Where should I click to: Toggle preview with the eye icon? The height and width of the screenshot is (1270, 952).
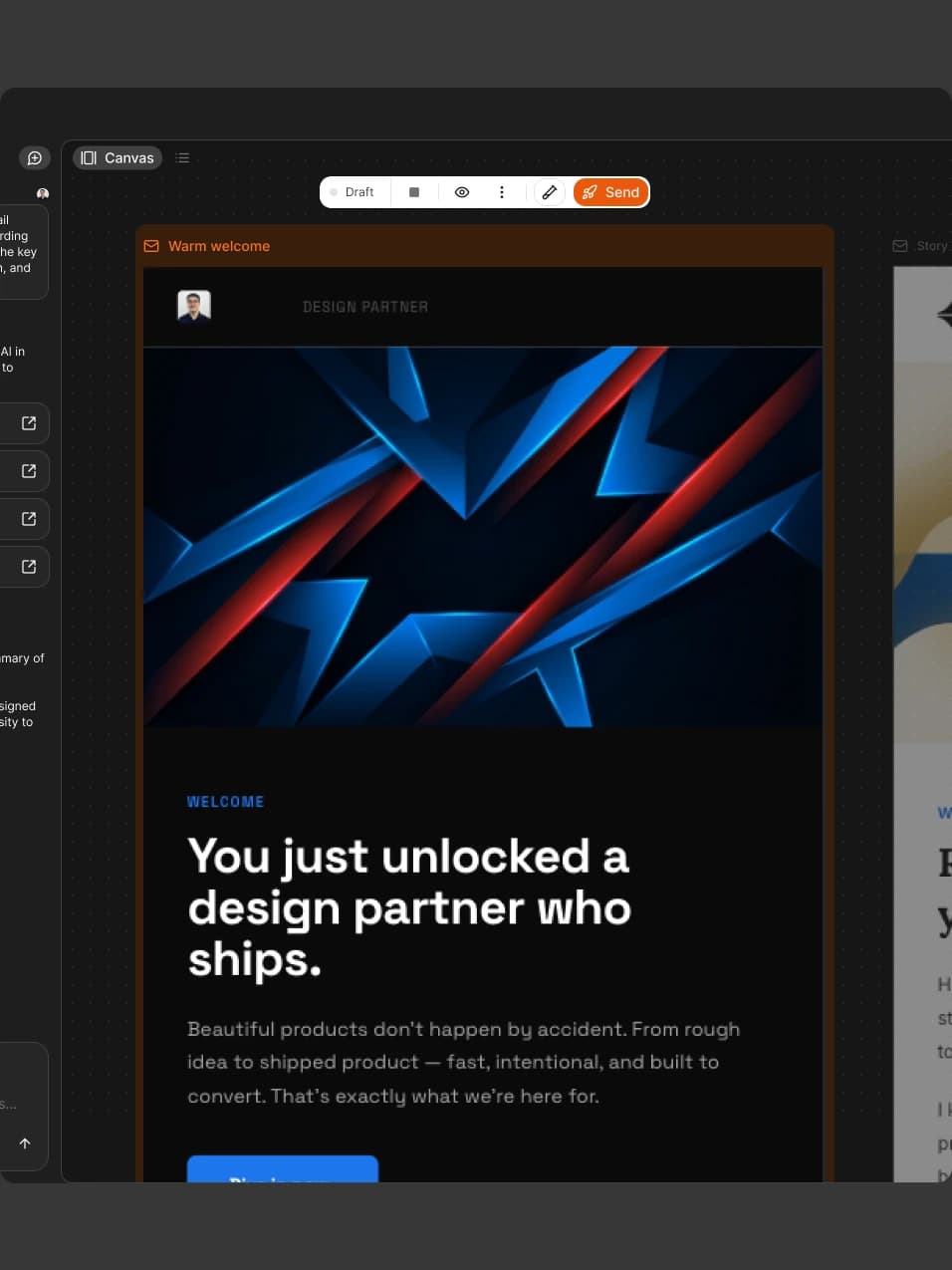tap(462, 192)
